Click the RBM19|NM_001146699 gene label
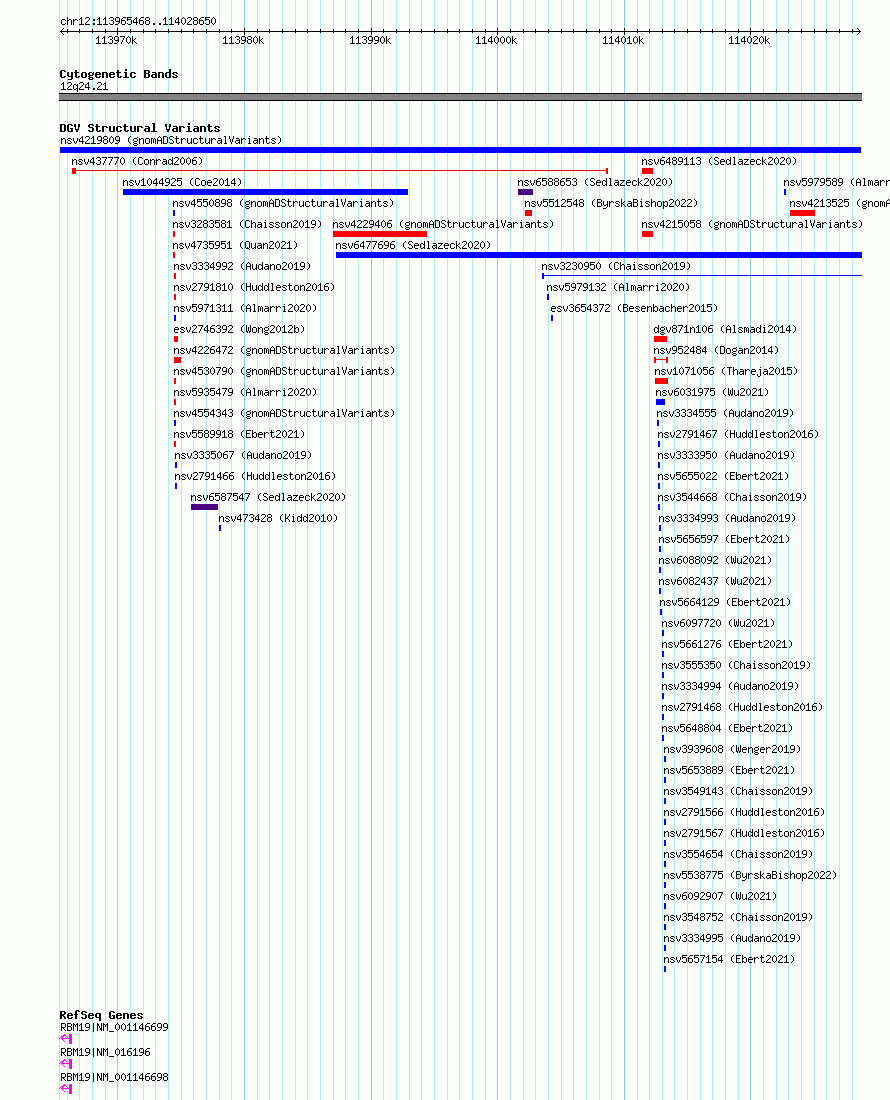The height and width of the screenshot is (1100, 890). click(114, 1028)
